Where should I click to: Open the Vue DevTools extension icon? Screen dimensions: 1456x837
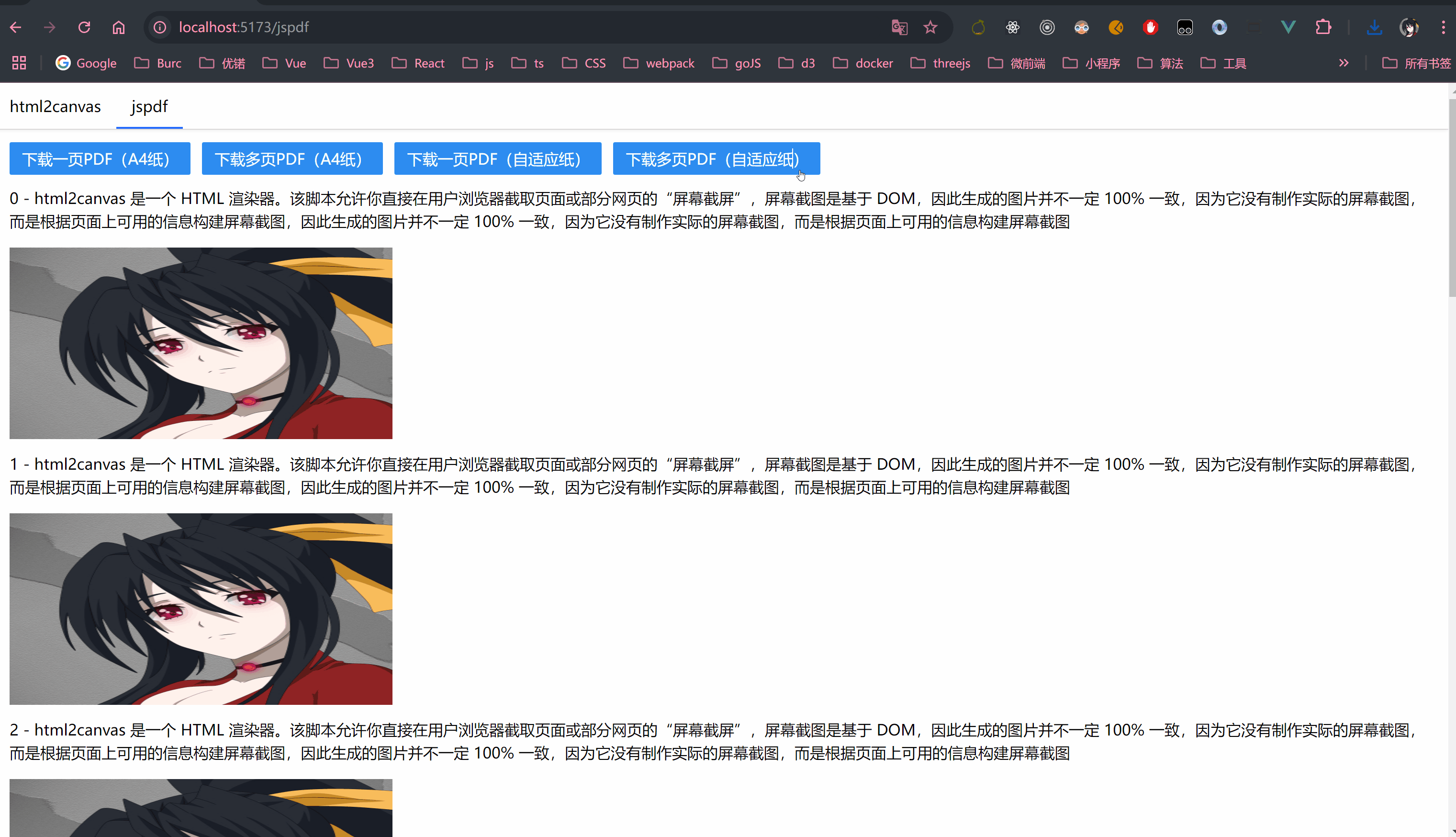1288,27
